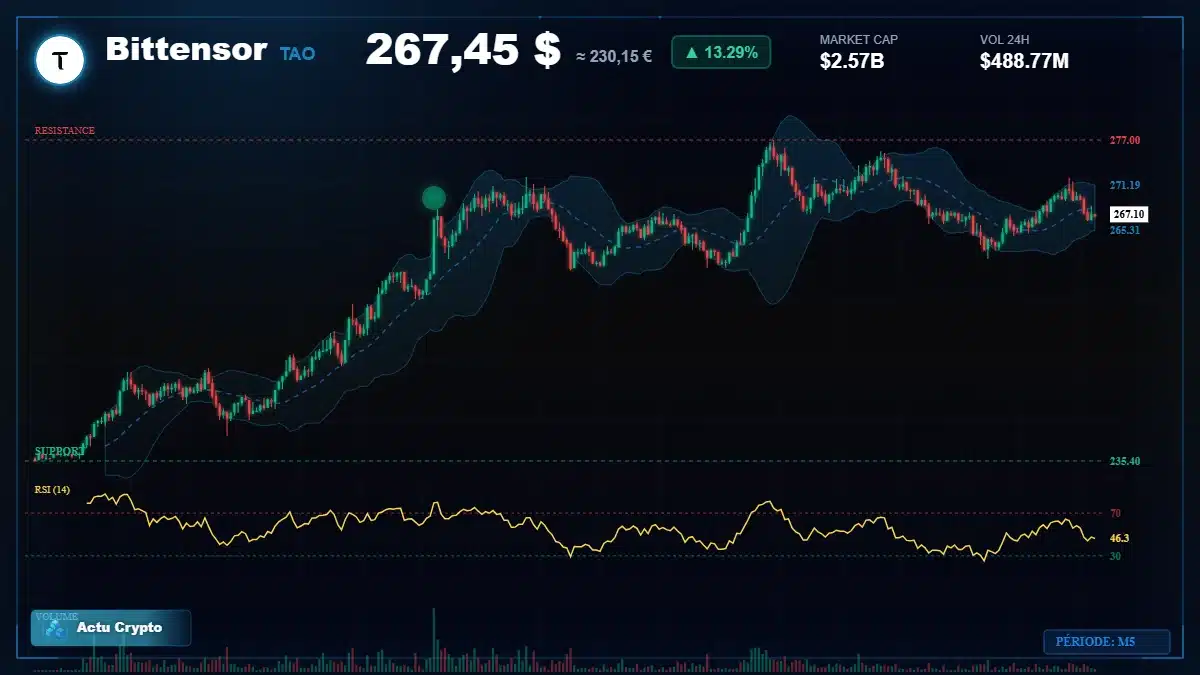The height and width of the screenshot is (675, 1200).
Task: Click the 46.3 RSI value
Action: point(1119,538)
